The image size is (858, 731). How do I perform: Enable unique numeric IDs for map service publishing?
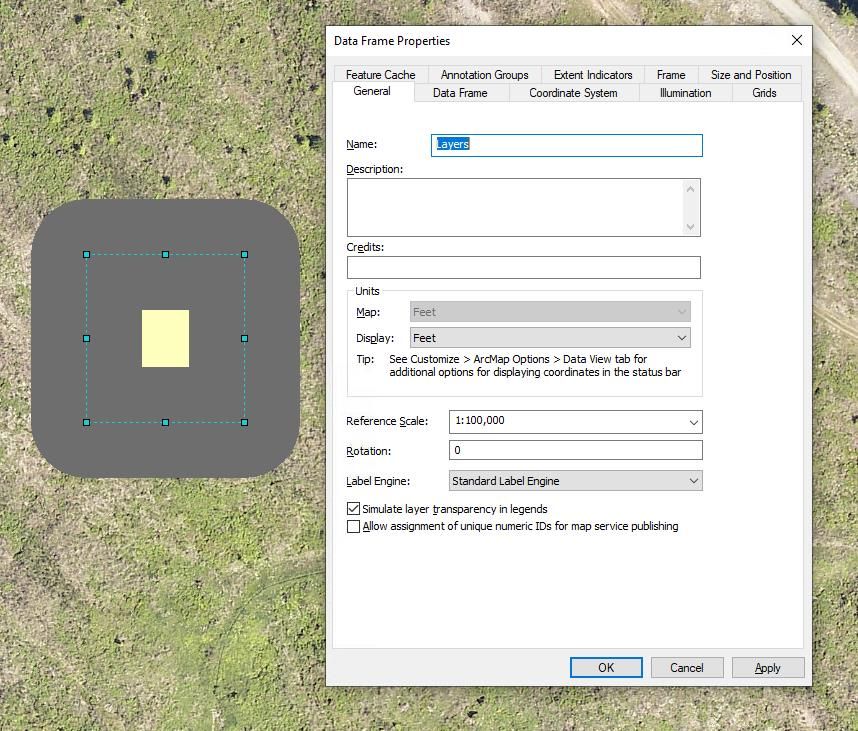pos(353,526)
